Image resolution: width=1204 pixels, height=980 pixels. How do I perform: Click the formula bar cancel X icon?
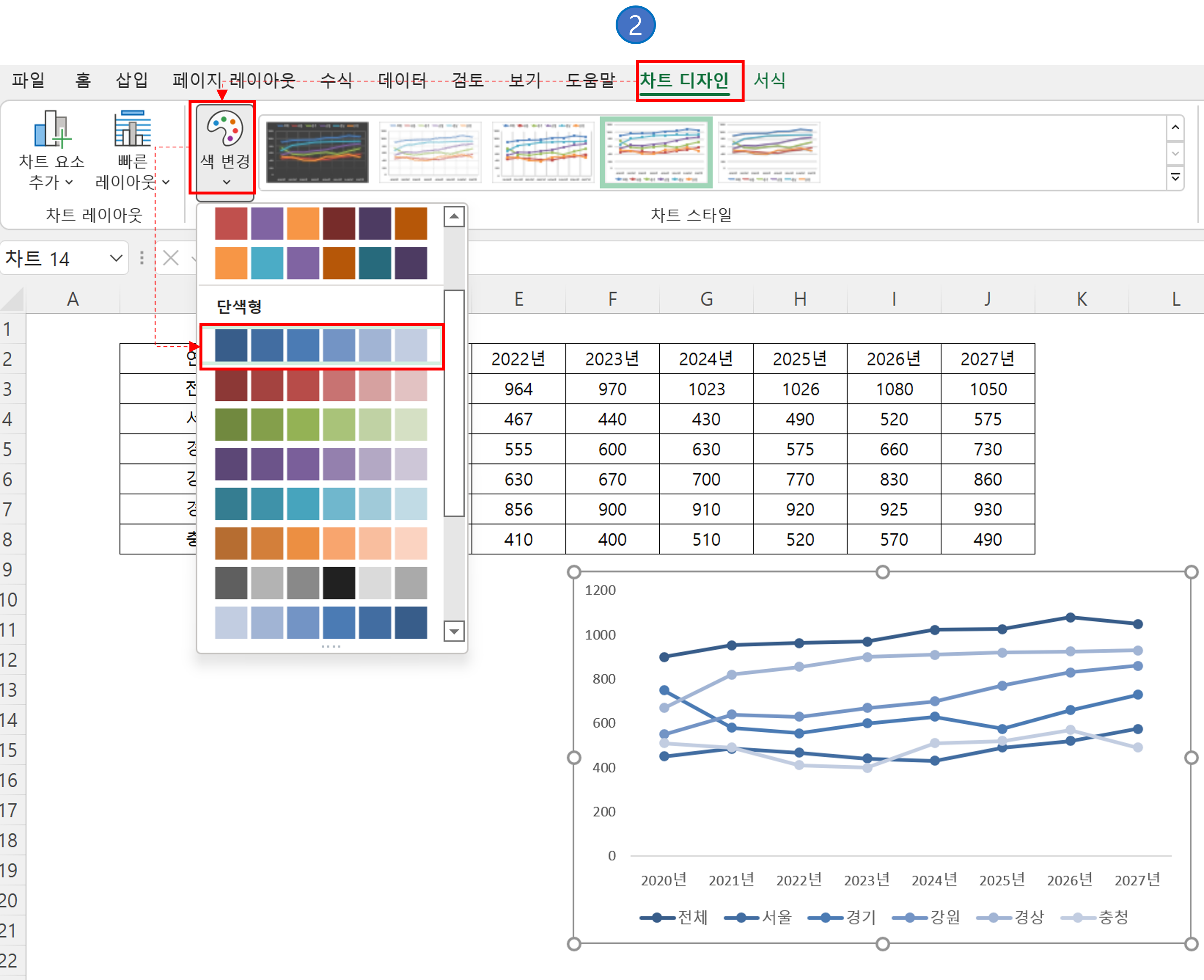(171, 259)
